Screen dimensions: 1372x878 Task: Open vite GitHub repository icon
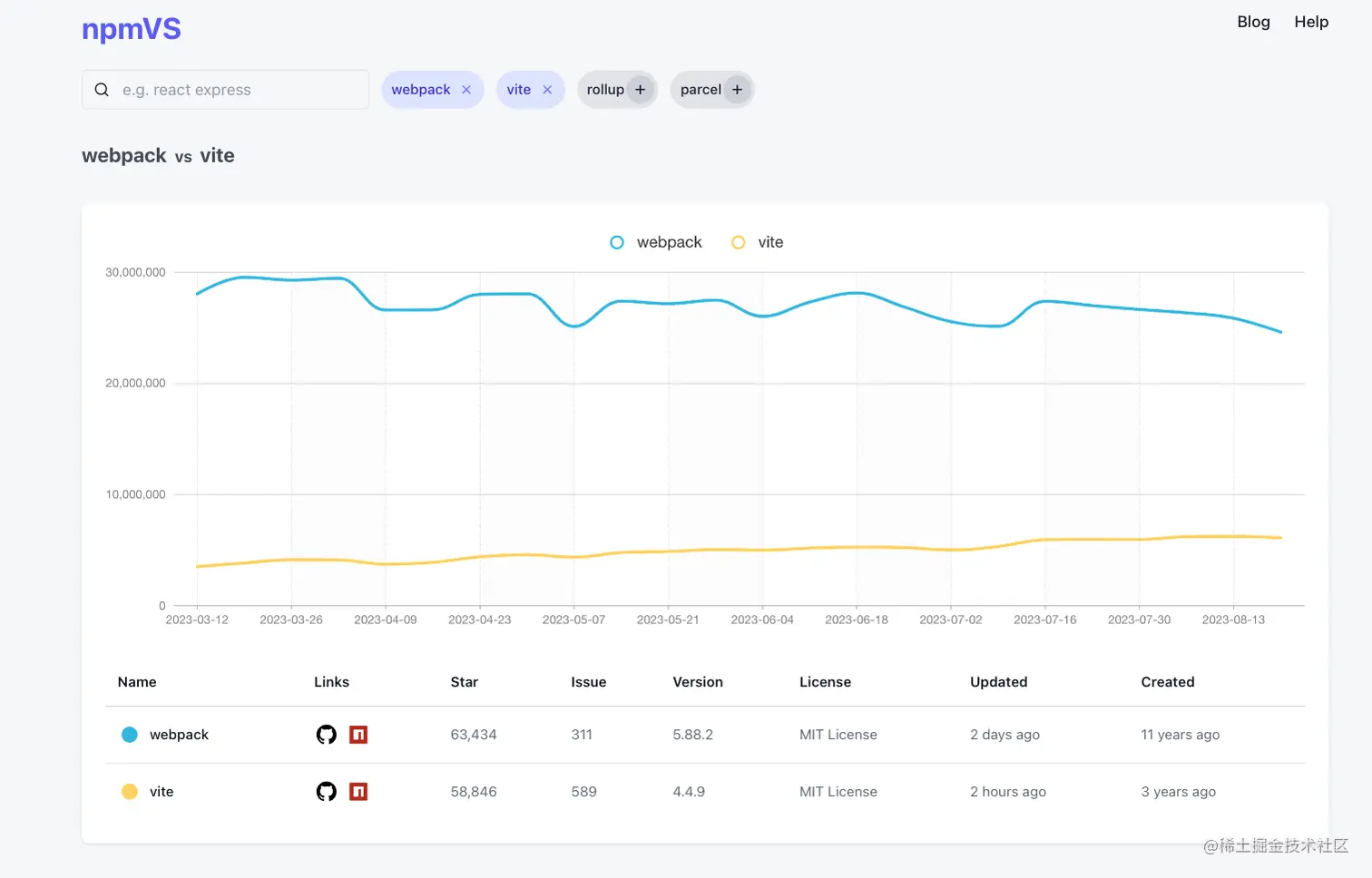pos(327,792)
